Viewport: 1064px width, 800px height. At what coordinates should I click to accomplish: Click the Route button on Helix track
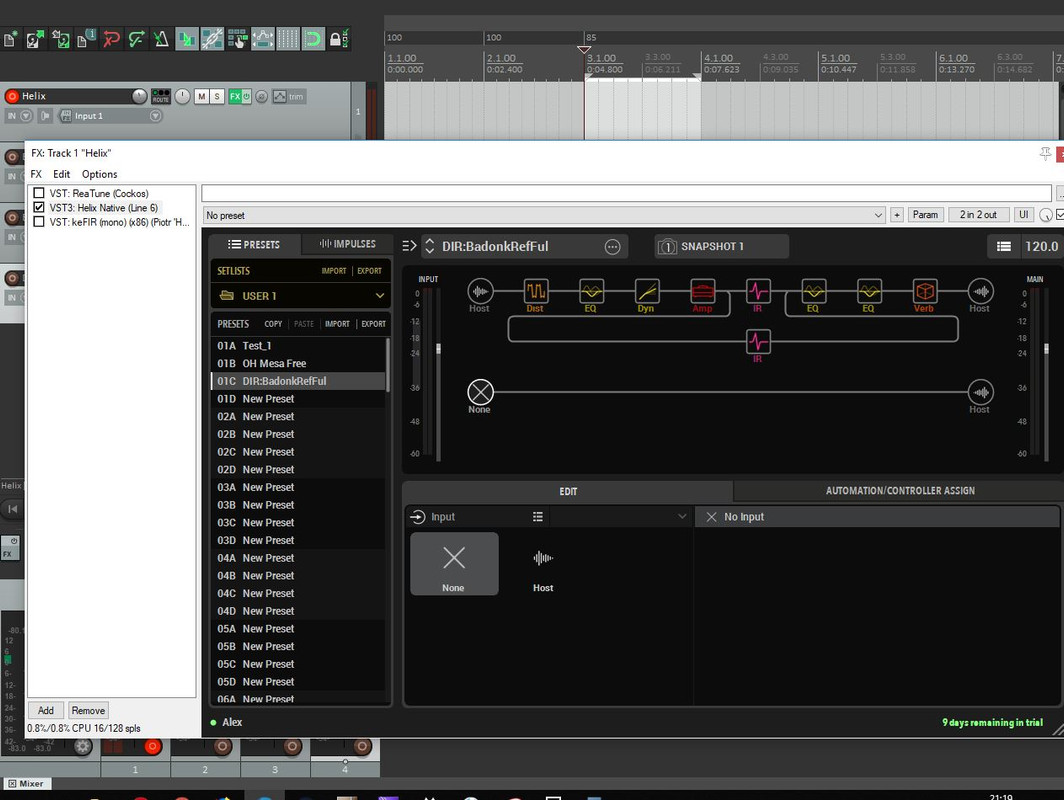pos(161,96)
